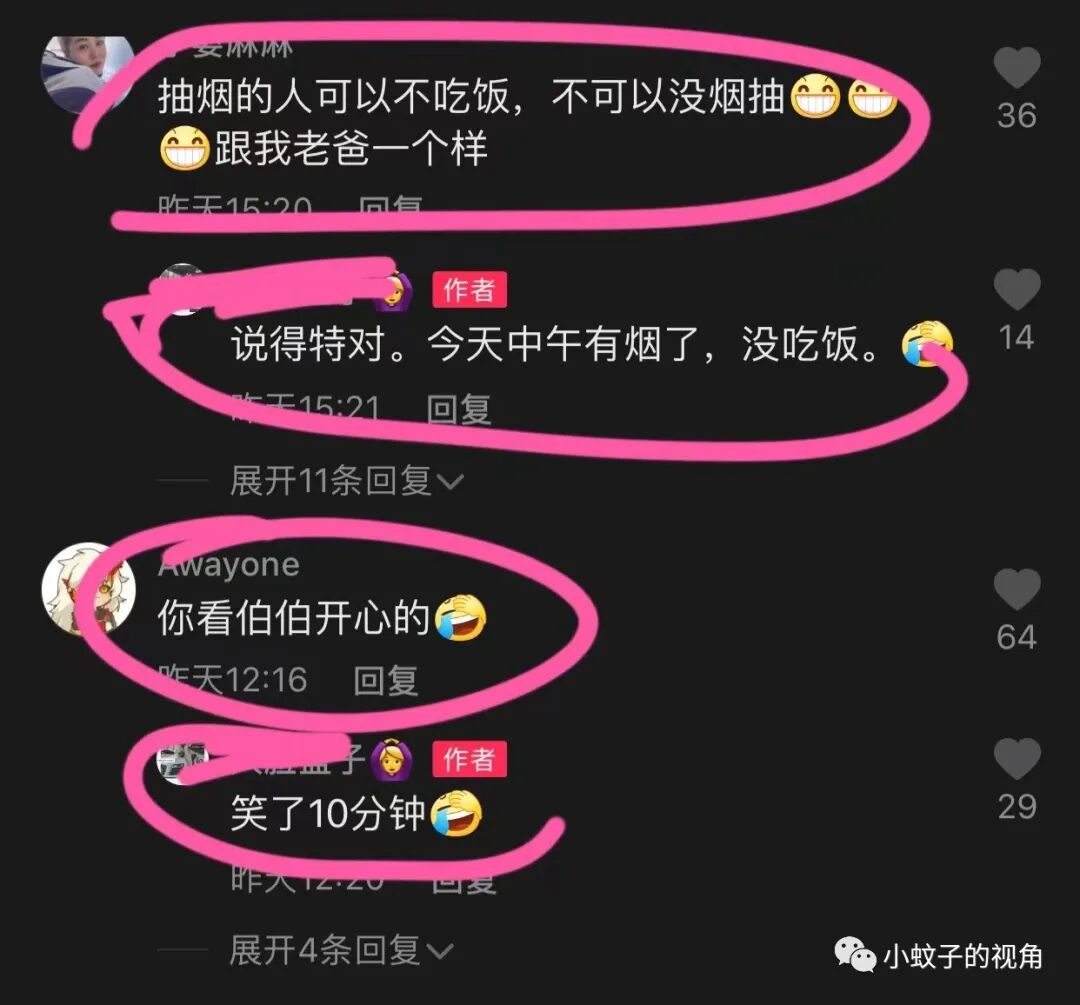Tap the first 作者 badge
Screen dimensions: 1080x1005
[x=470, y=290]
